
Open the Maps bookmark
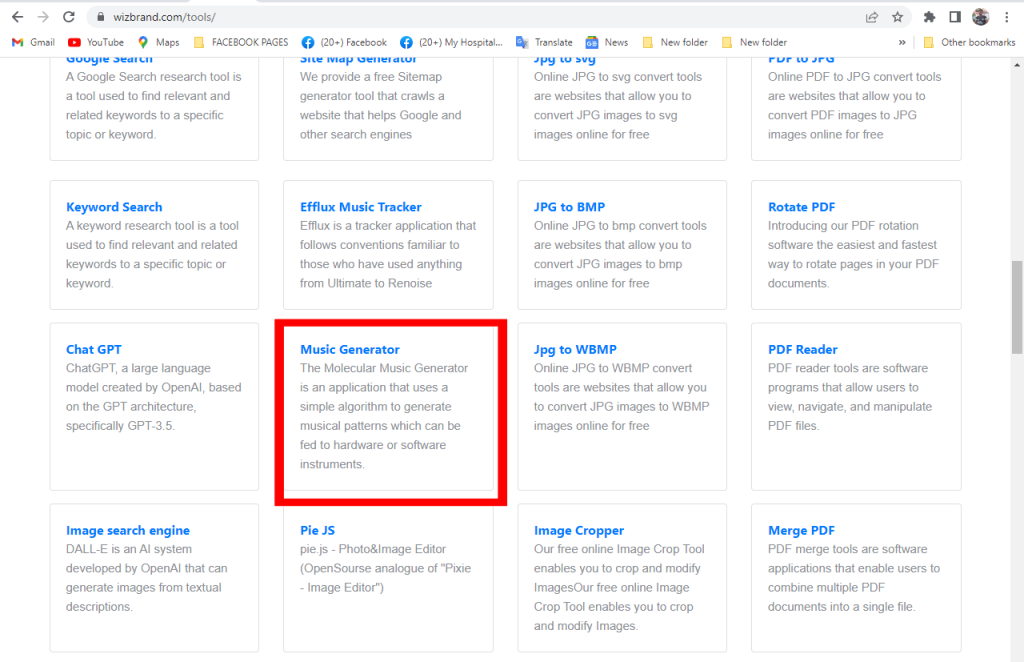158,42
